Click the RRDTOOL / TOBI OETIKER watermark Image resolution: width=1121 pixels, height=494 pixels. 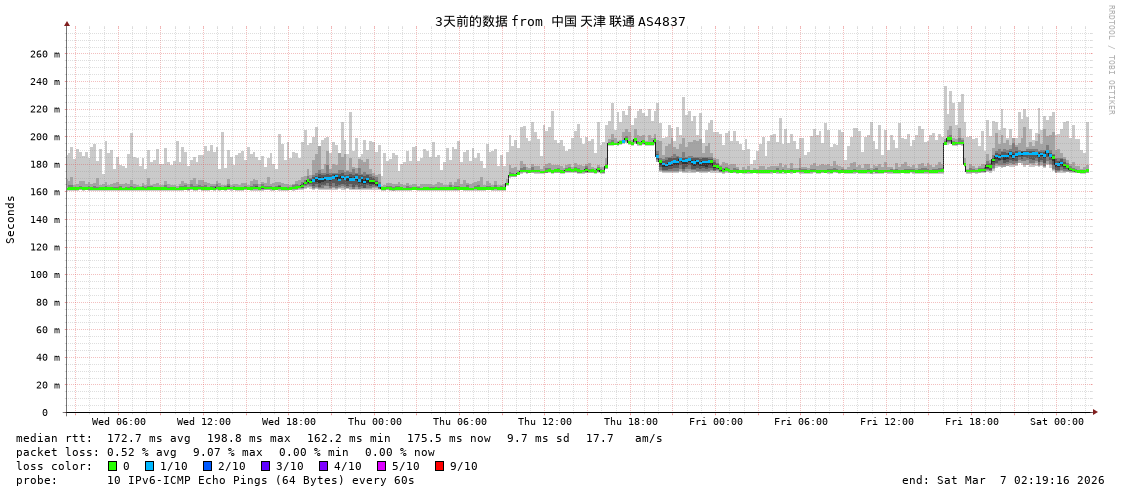1110,60
